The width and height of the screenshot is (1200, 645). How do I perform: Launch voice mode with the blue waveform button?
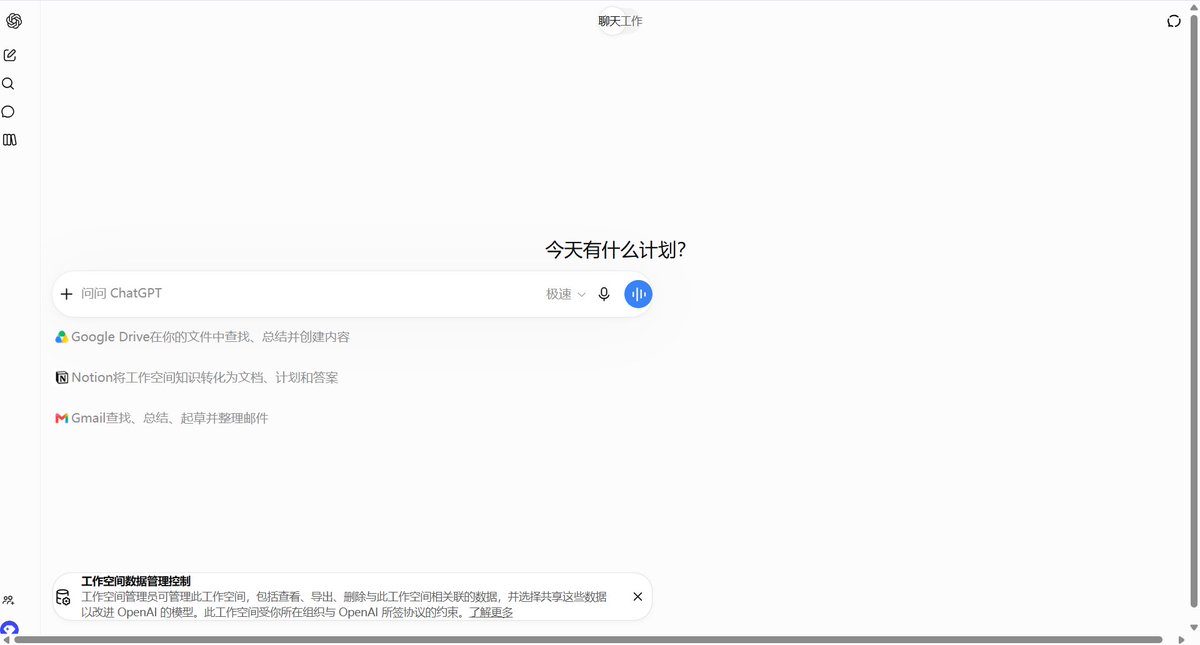tap(638, 294)
